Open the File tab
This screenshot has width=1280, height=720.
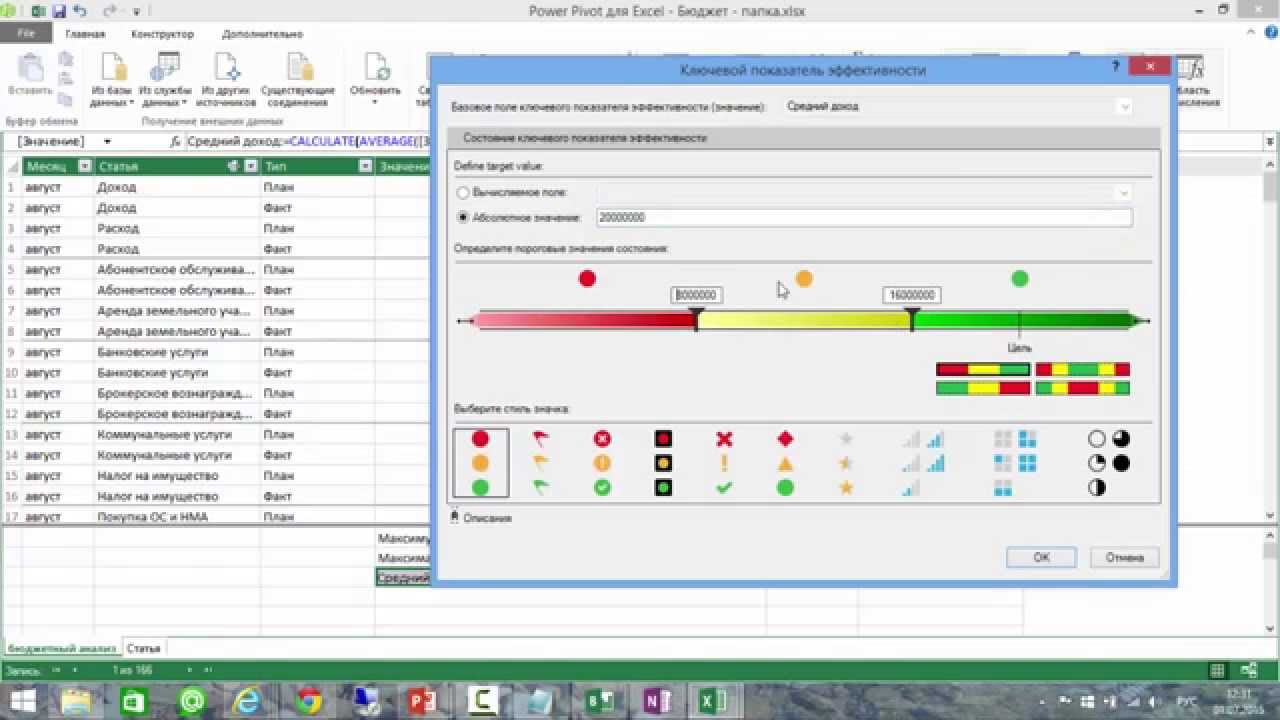[25, 34]
